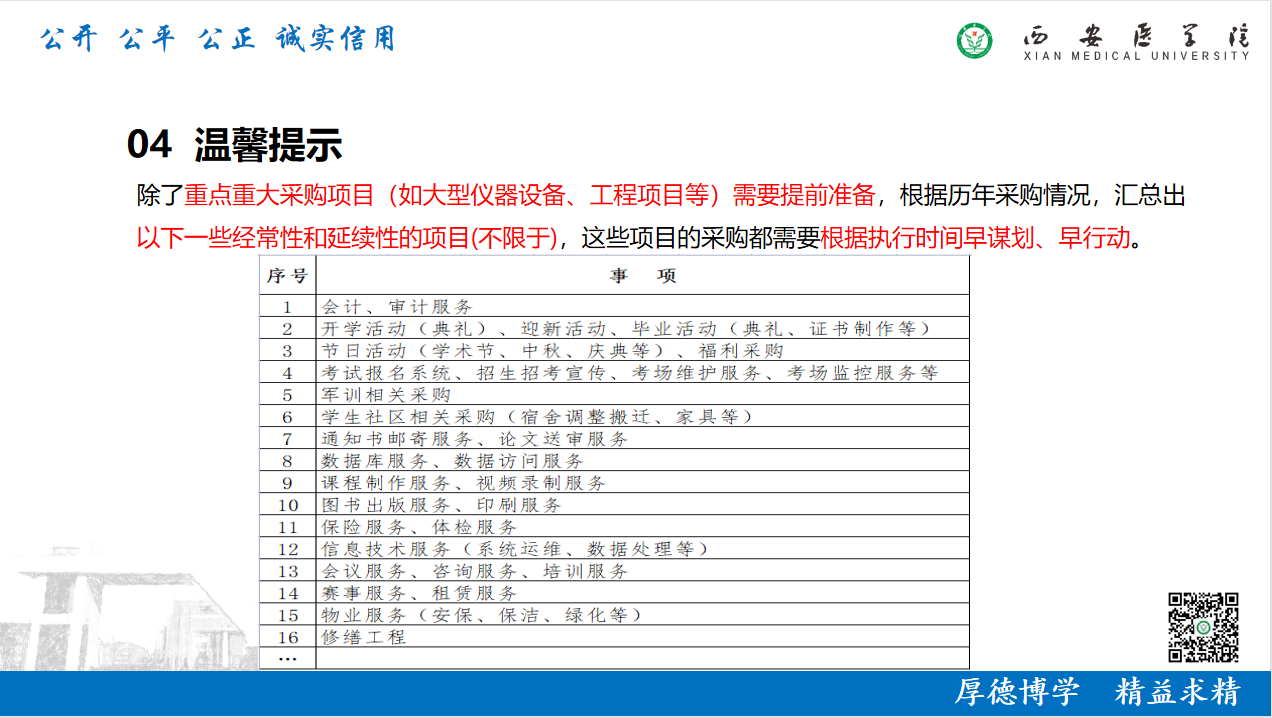Click the slogan "公开 公平 公正 诚实信用"
The image size is (1272, 718).
point(217,39)
